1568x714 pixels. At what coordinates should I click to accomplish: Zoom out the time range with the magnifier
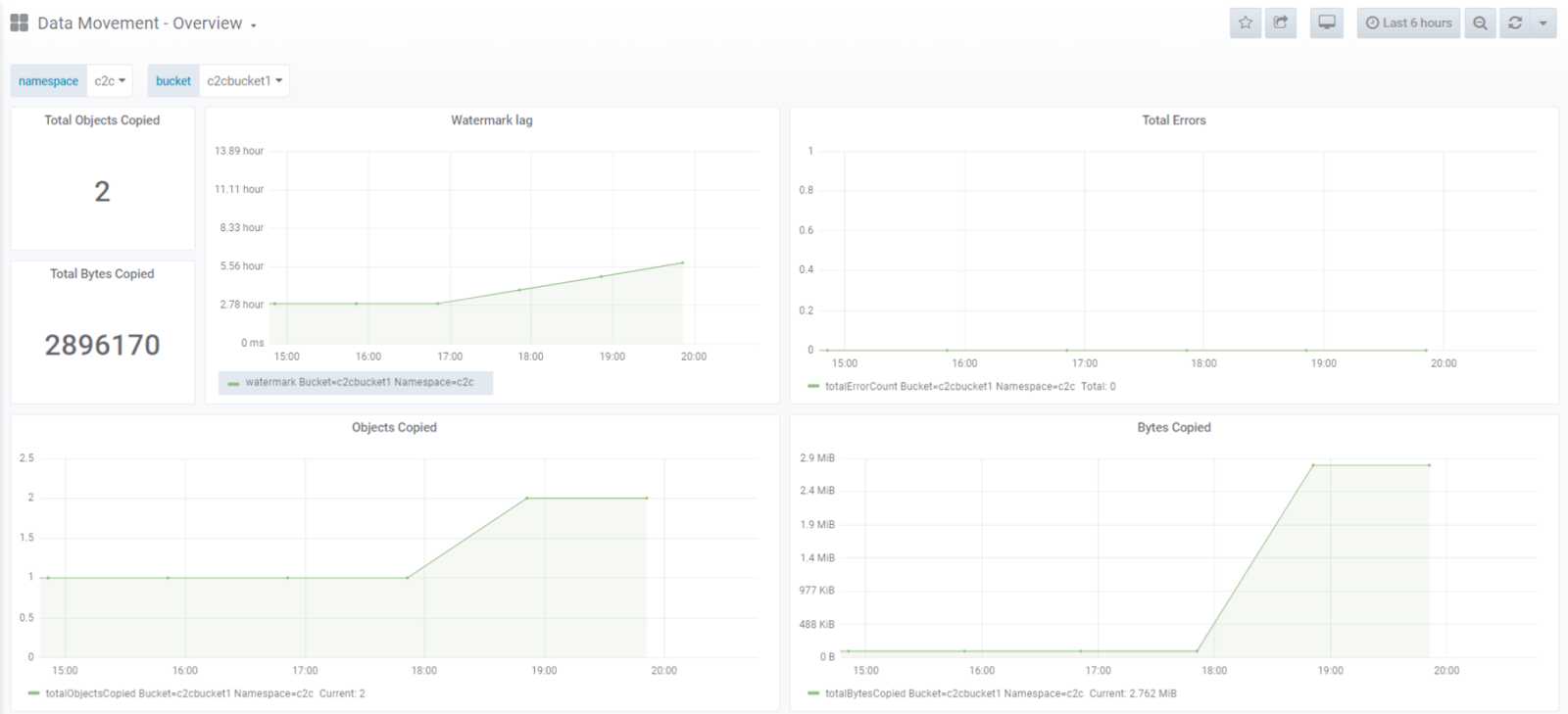point(1480,23)
